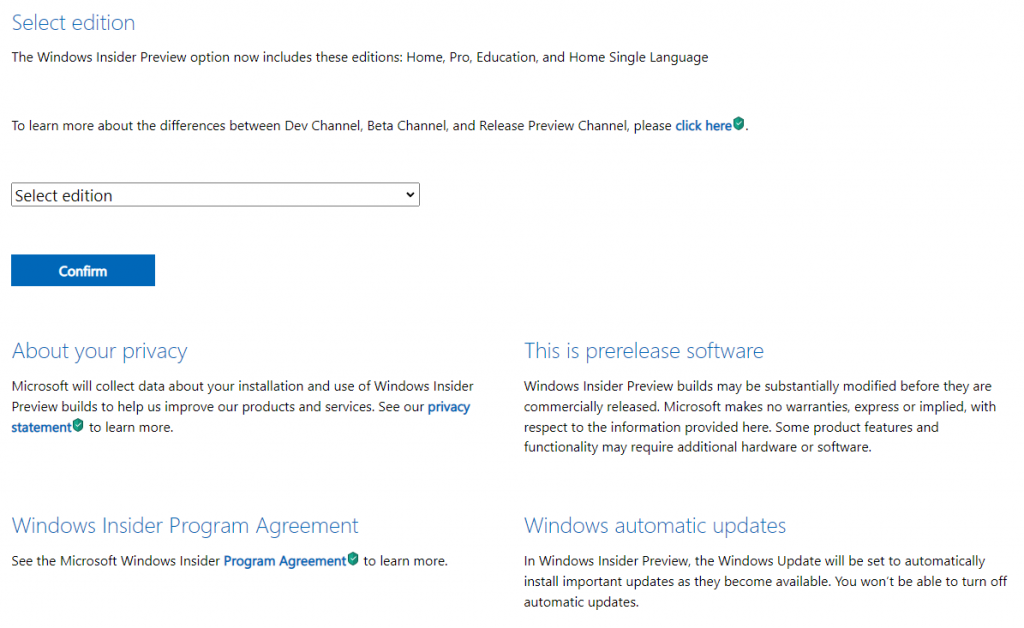Click the 'About your privacy' heading

(99, 351)
